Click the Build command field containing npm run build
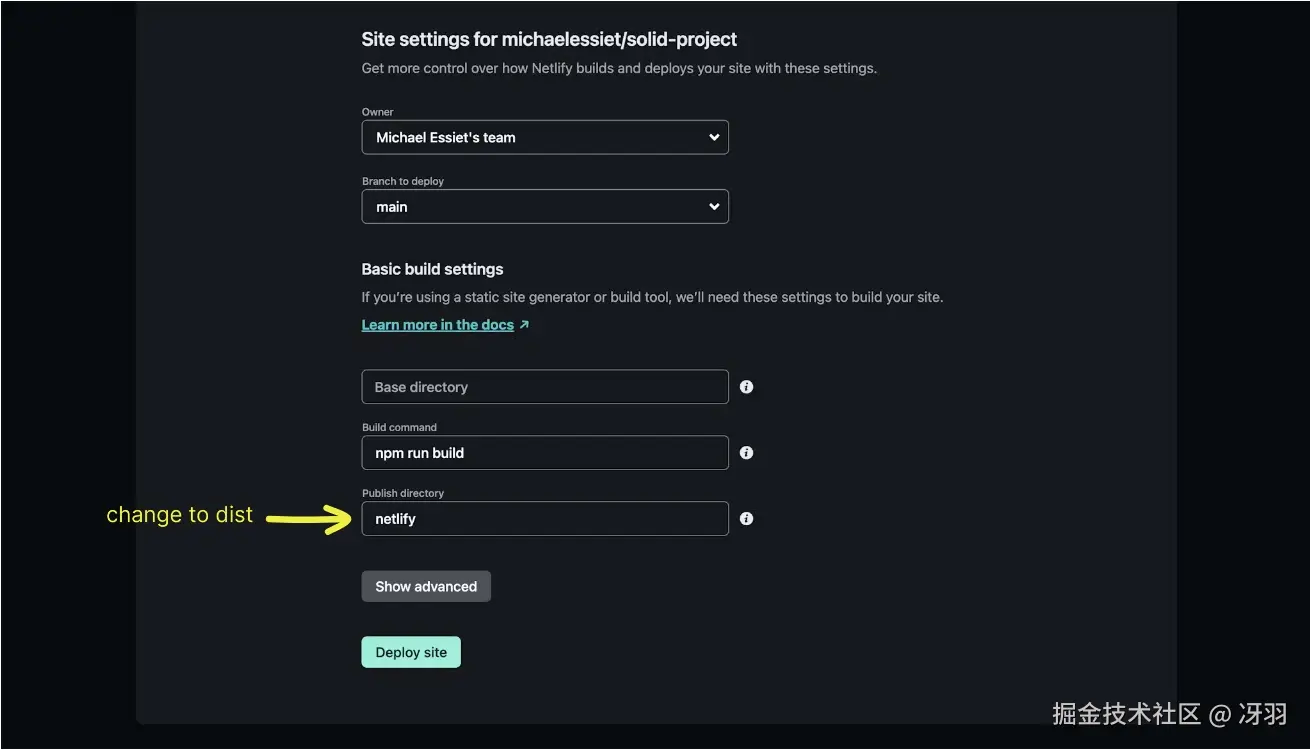 [544, 453]
